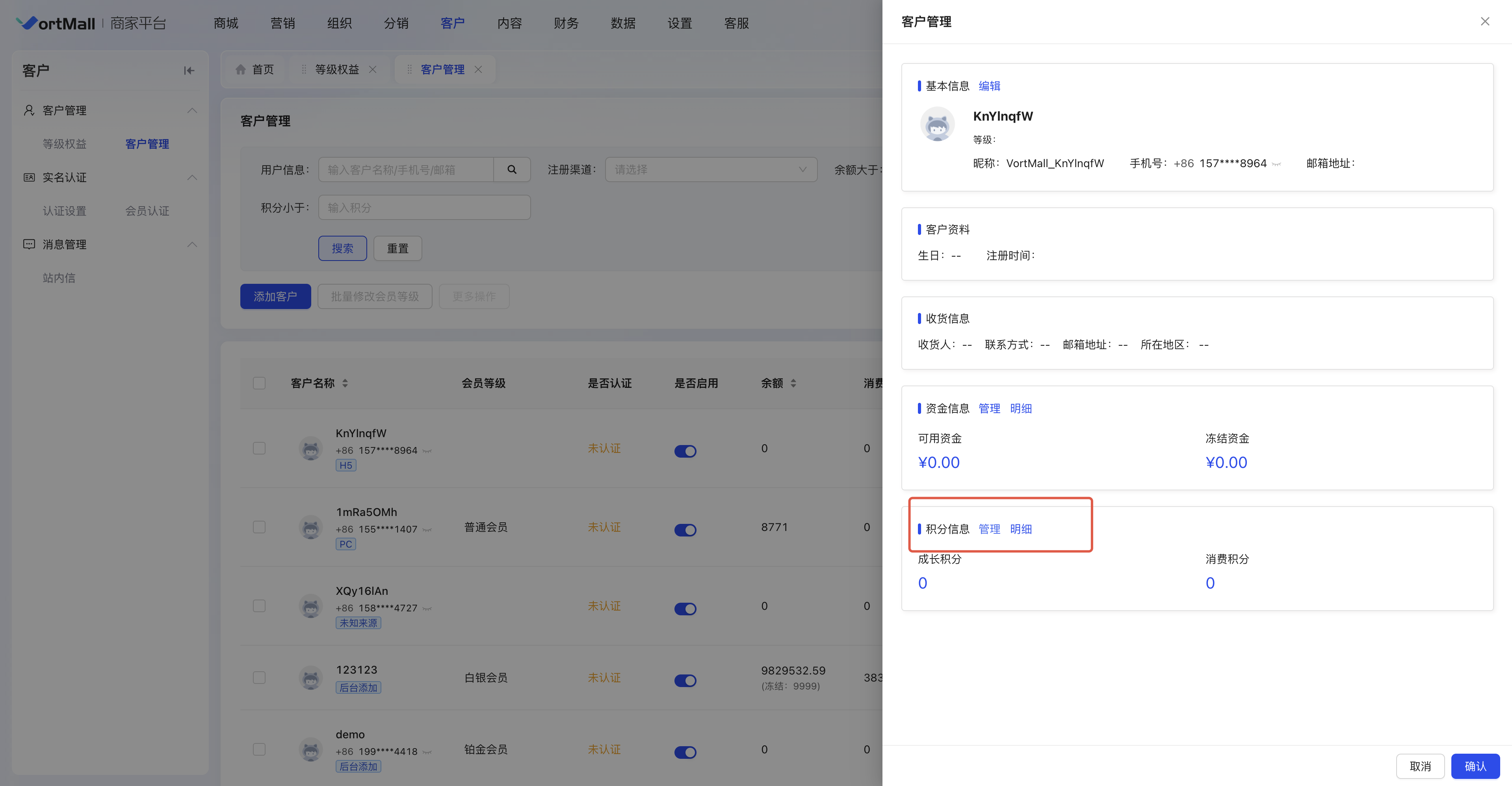Image resolution: width=1512 pixels, height=786 pixels.
Task: Open the 营销 top menu
Action: pos(282,23)
